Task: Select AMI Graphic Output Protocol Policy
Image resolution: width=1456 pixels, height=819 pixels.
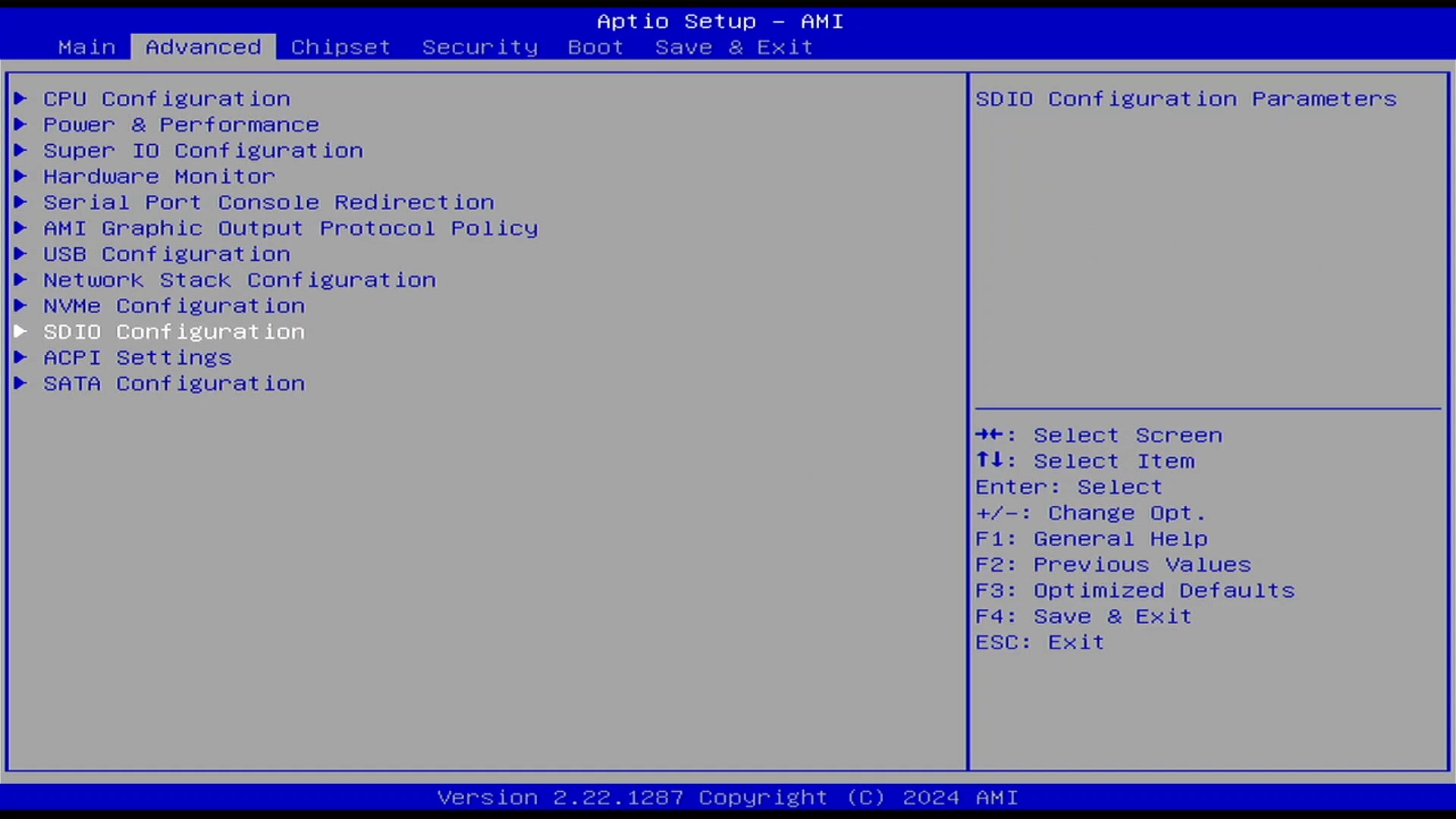Action: [290, 227]
